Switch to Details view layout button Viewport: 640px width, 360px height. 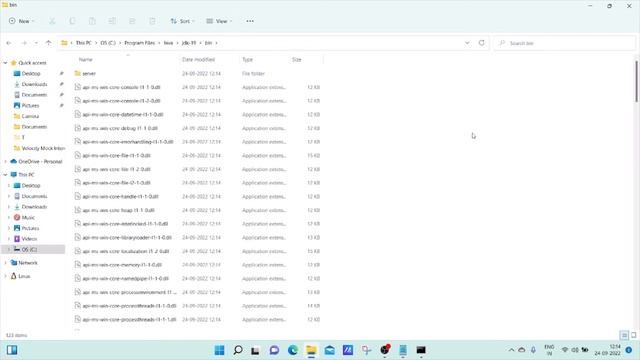click(x=624, y=336)
